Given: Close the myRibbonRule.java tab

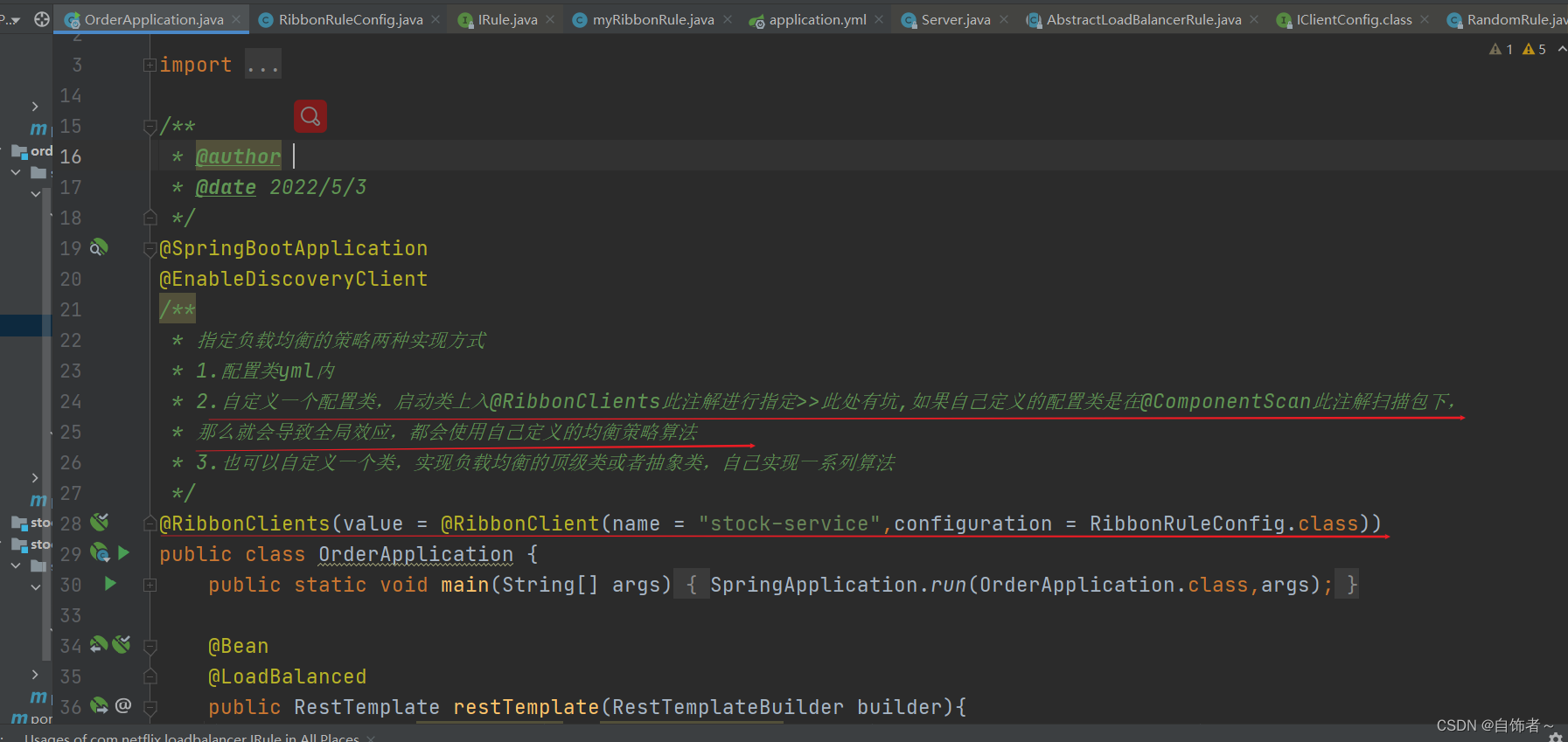Looking at the screenshot, I should point(728,19).
